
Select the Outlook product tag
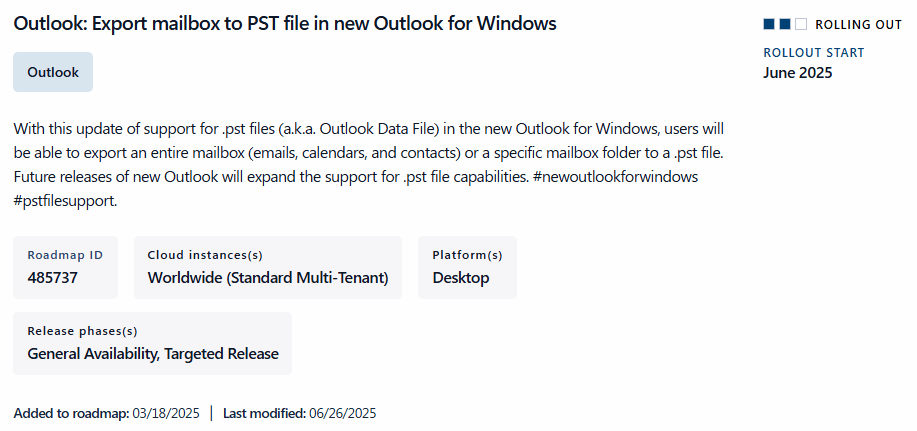tap(53, 72)
